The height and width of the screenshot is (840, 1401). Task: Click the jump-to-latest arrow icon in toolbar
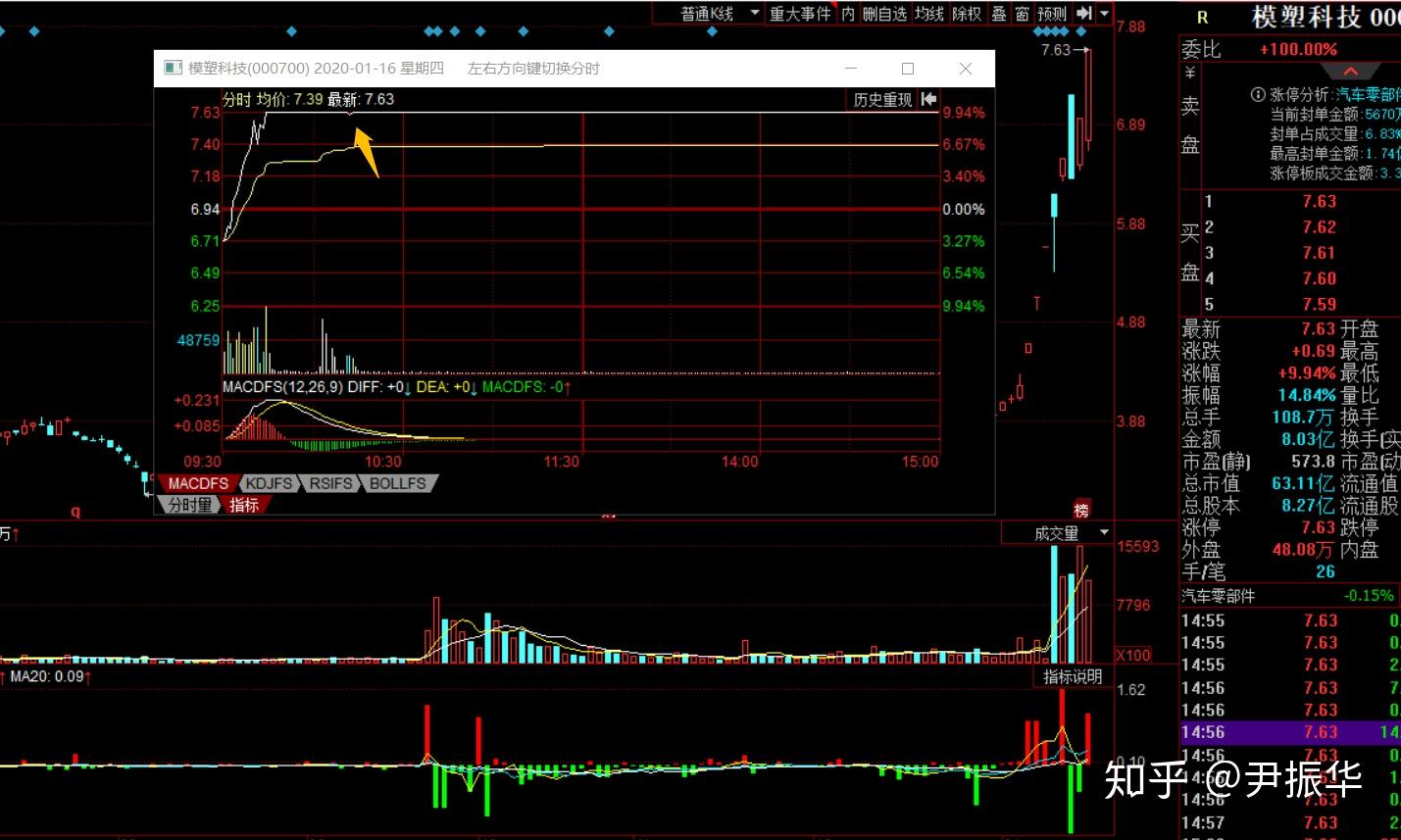pyautogui.click(x=1083, y=14)
